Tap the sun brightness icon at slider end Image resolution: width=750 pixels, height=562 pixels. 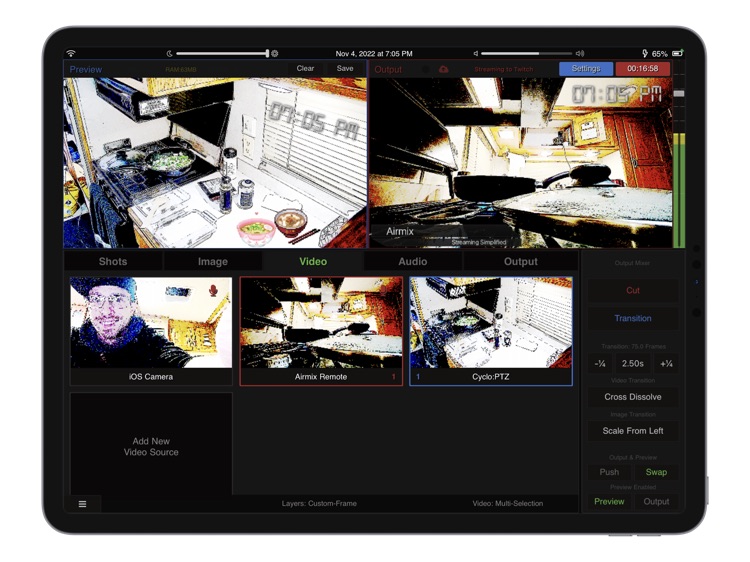click(x=275, y=54)
